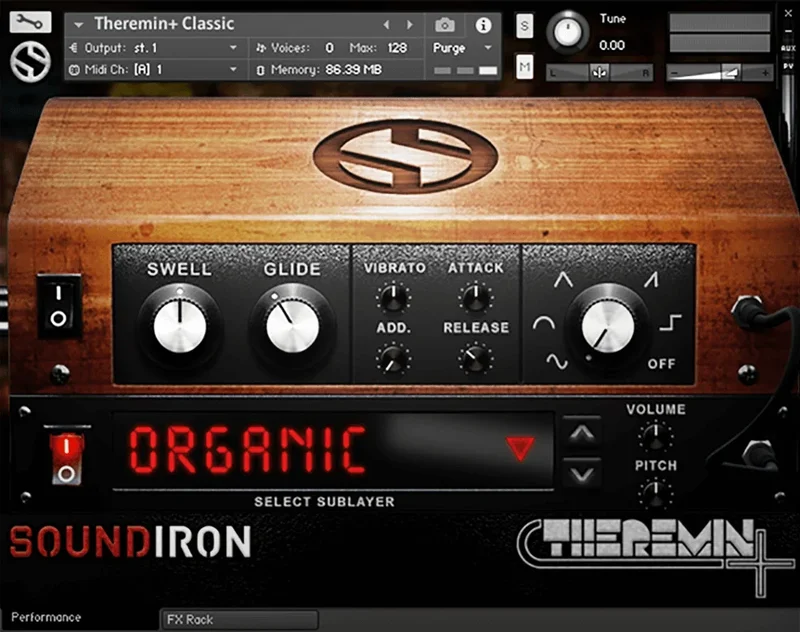Select next sublayer with down arrow
Screen dimensions: 800x632
pyautogui.click(x=582, y=475)
